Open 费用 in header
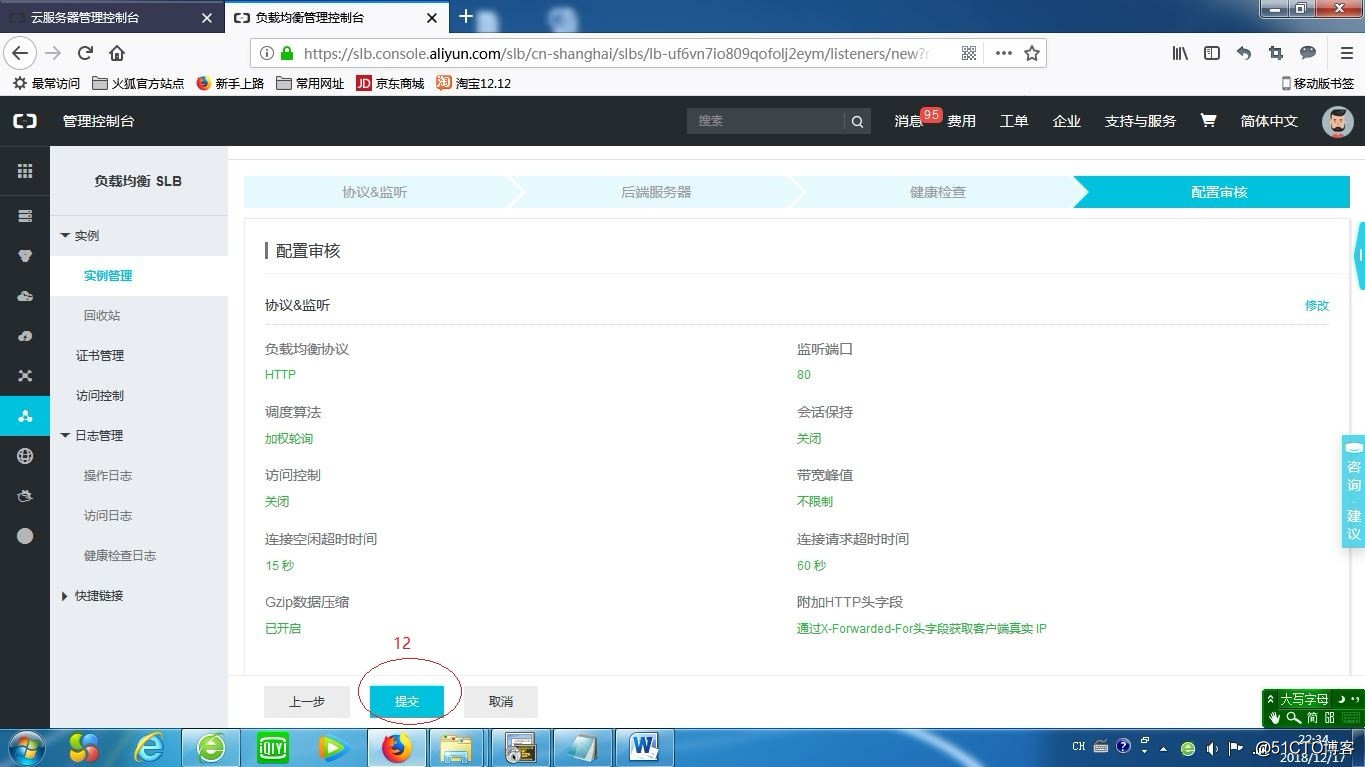Image resolution: width=1365 pixels, height=767 pixels. pos(962,121)
